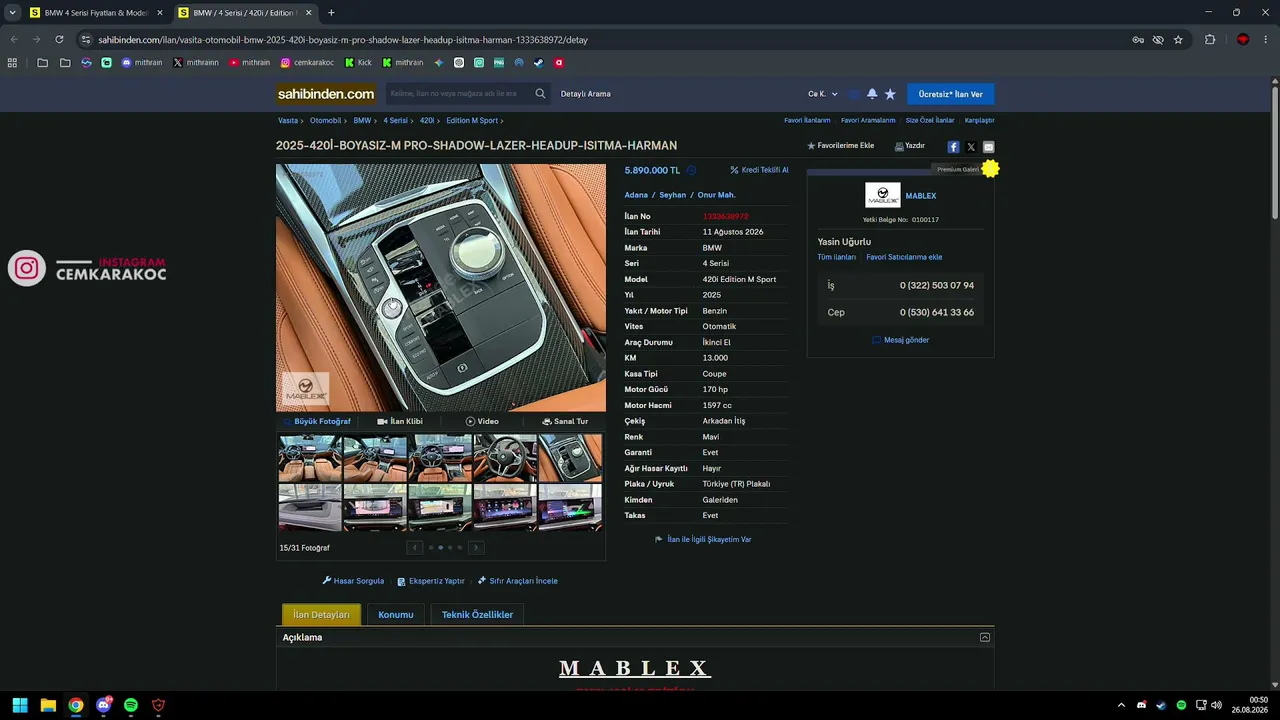Image resolution: width=1280 pixels, height=720 pixels.
Task: Open the browser Extensions puzzle icon
Action: (x=1210, y=40)
